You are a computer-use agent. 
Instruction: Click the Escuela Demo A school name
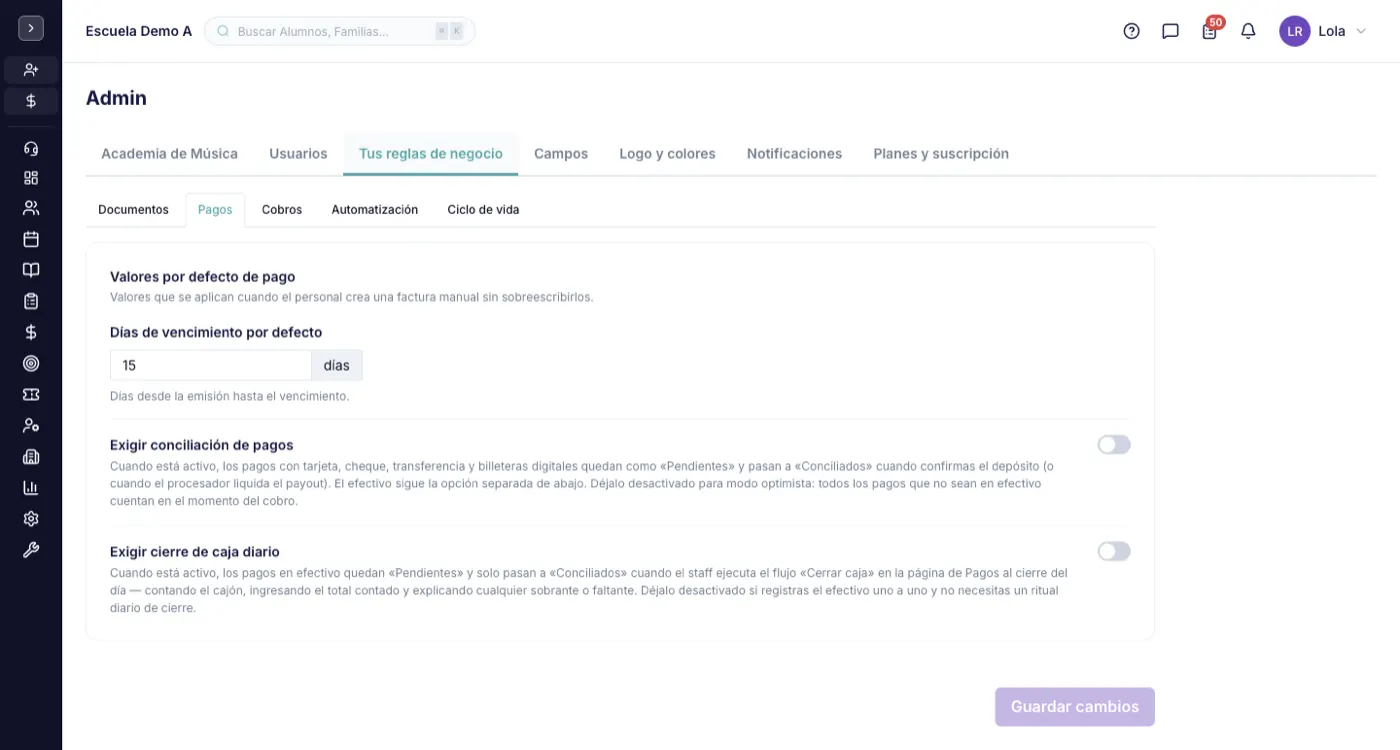pyautogui.click(x=139, y=31)
